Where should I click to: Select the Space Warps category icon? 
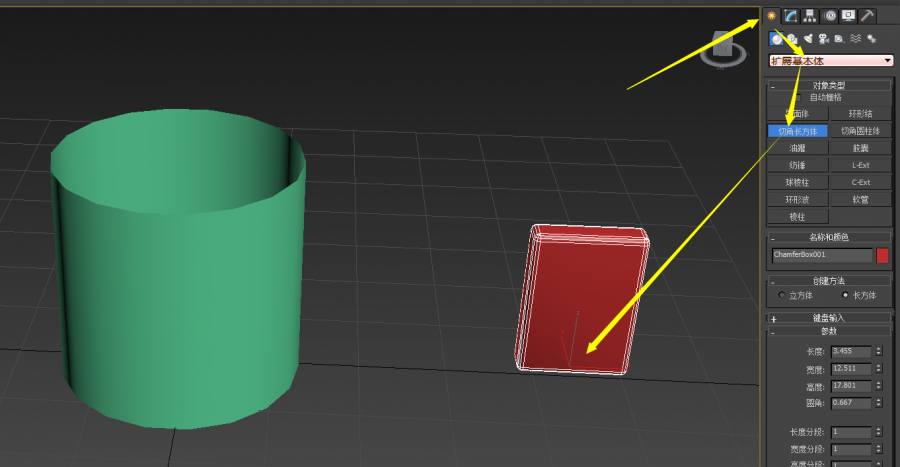[x=855, y=39]
